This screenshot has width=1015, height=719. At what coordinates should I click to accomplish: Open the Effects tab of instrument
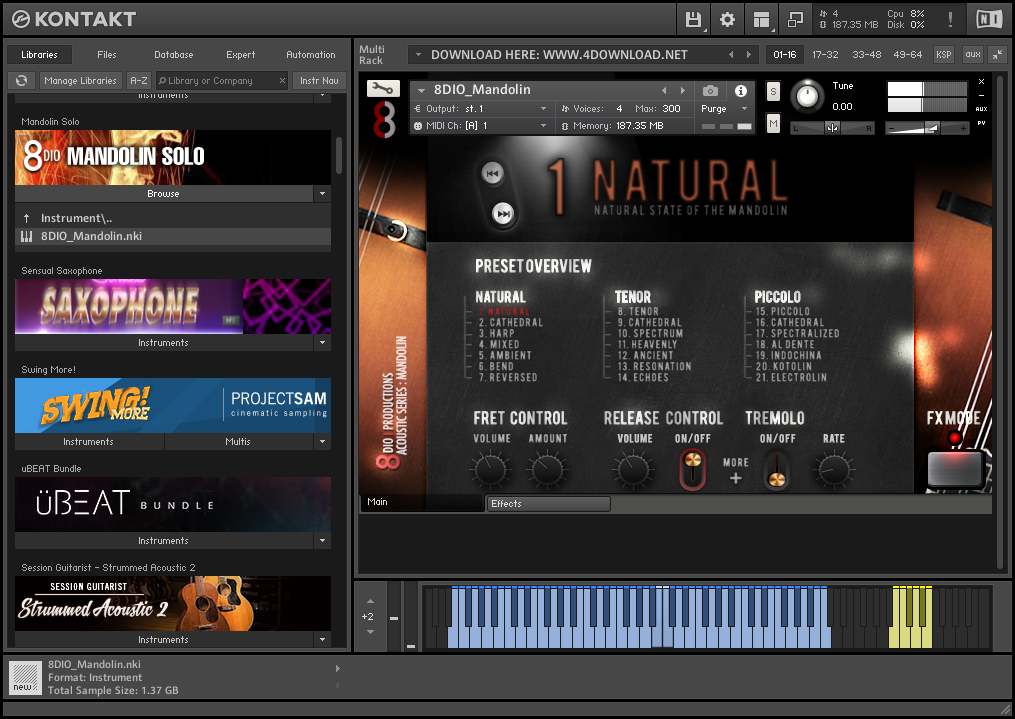548,503
